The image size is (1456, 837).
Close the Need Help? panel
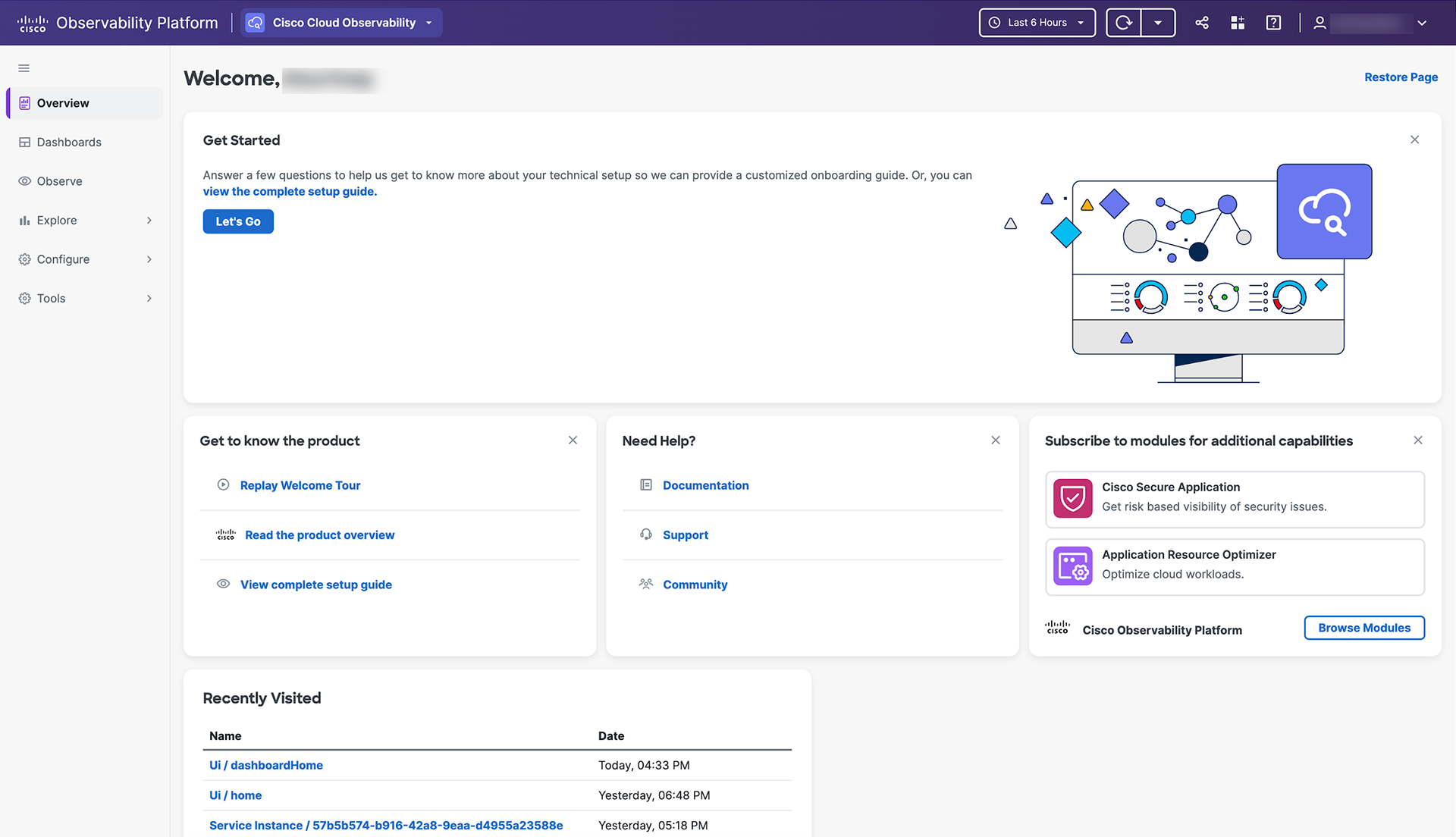pyautogui.click(x=996, y=440)
